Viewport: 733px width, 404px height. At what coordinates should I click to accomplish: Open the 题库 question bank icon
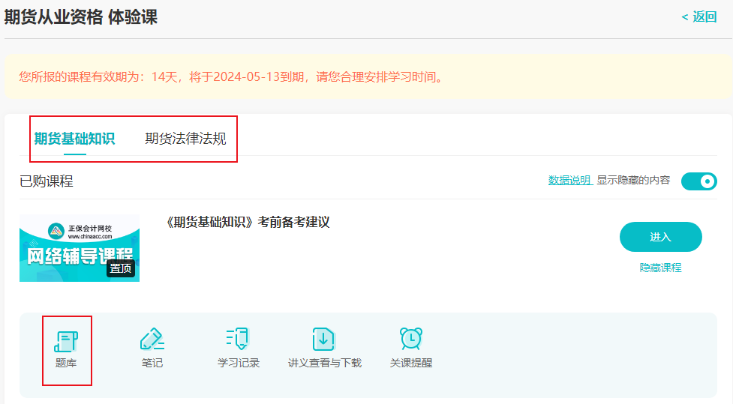pyautogui.click(x=67, y=339)
